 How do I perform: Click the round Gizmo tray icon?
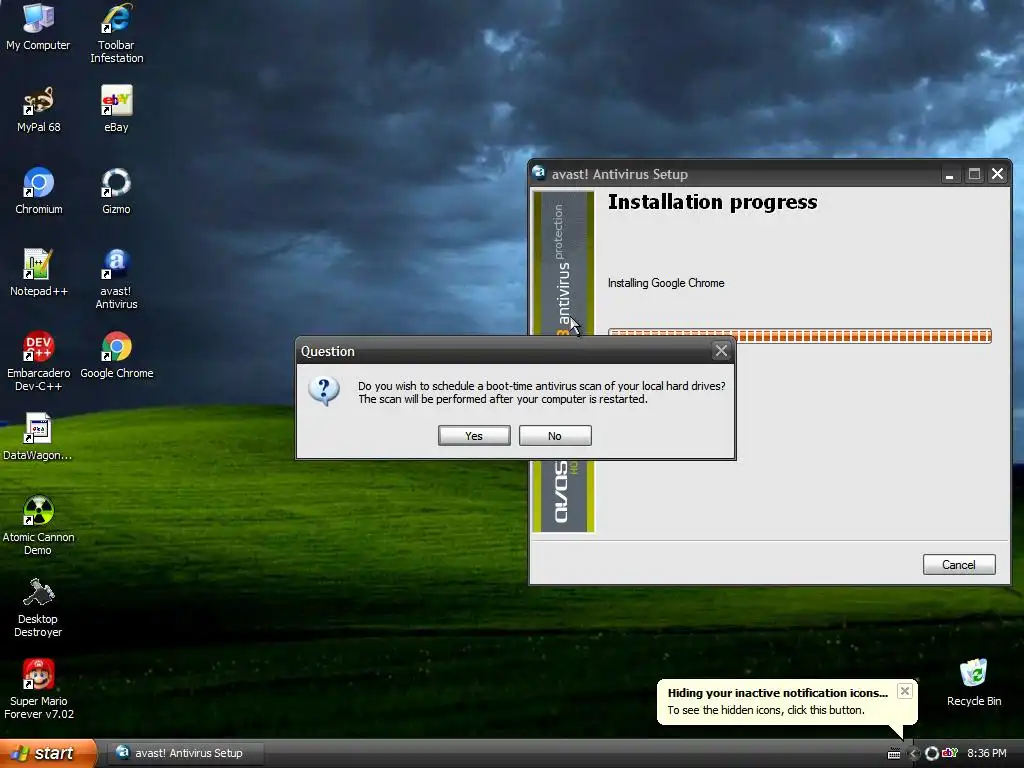click(932, 753)
